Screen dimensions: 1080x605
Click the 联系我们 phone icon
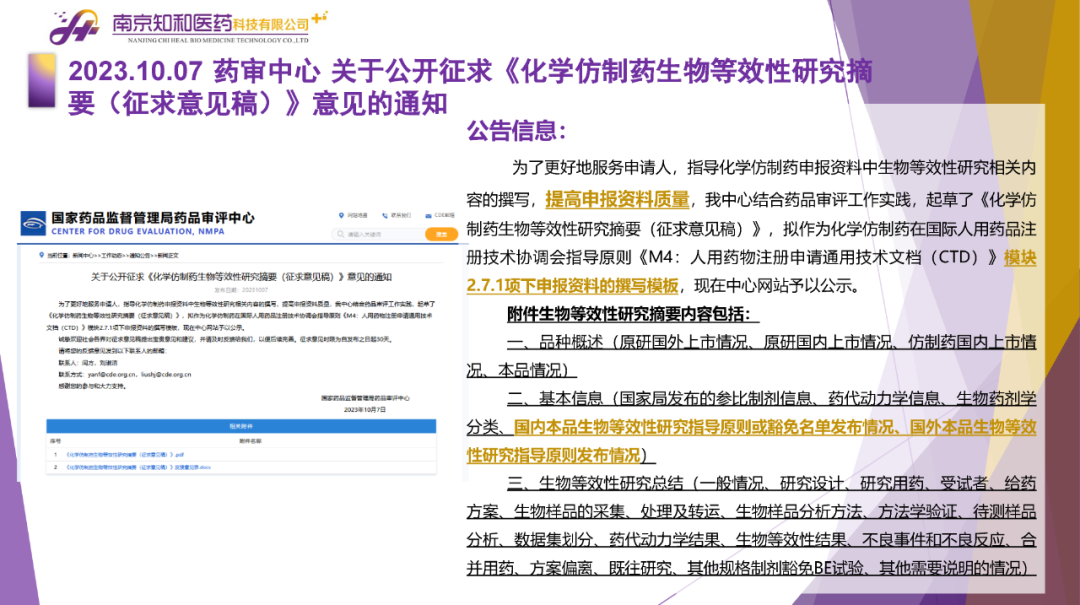pos(385,214)
